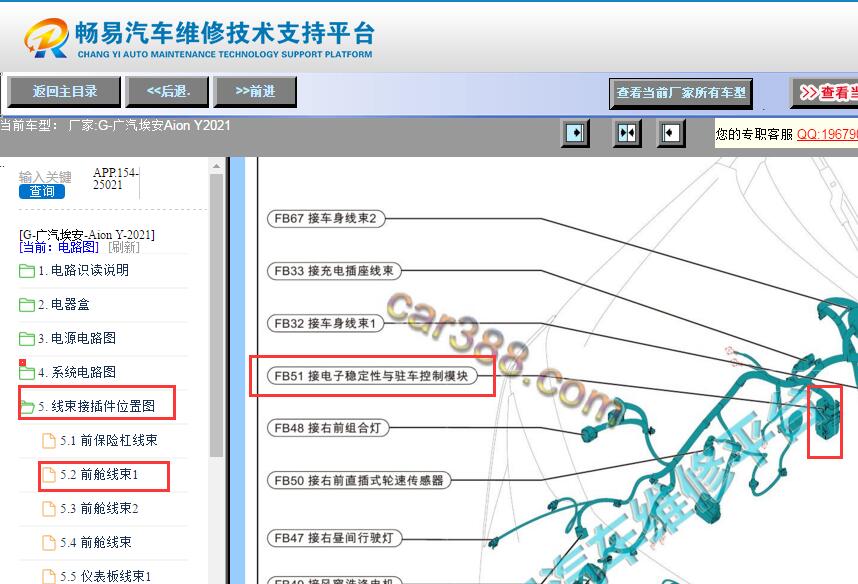Image resolution: width=858 pixels, height=584 pixels.
Task: Click folder icon beside 电路识读说明
Action: pyautogui.click(x=27, y=271)
